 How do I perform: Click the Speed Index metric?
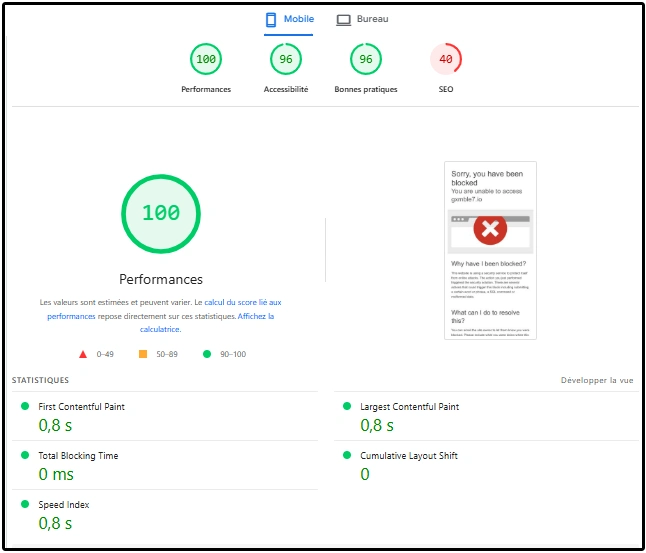click(63, 505)
